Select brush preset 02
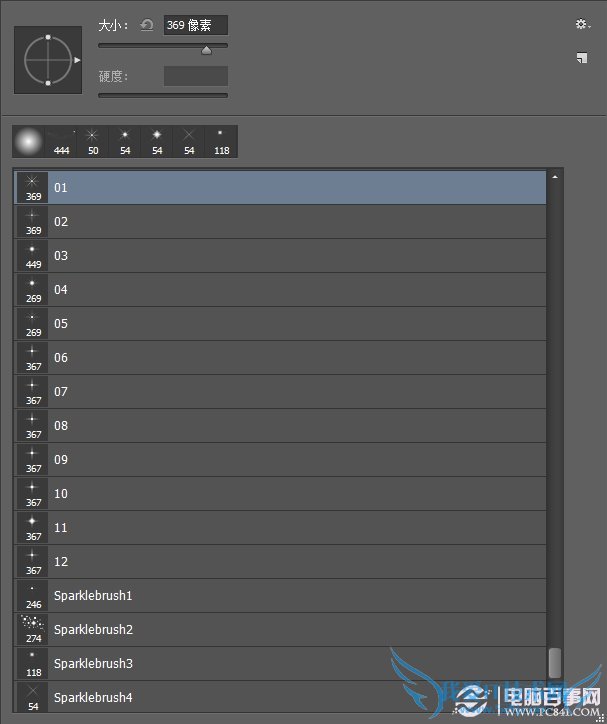 (281, 222)
